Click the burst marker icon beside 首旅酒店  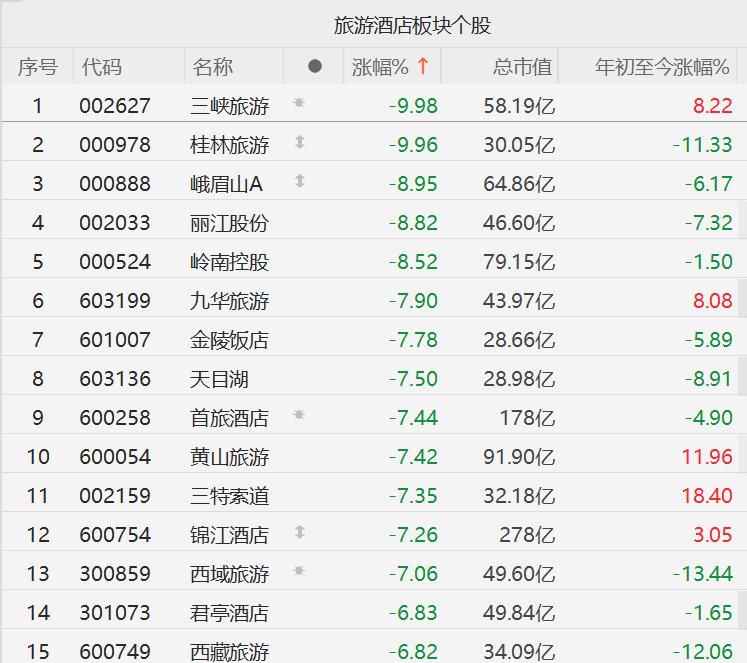[x=299, y=415]
